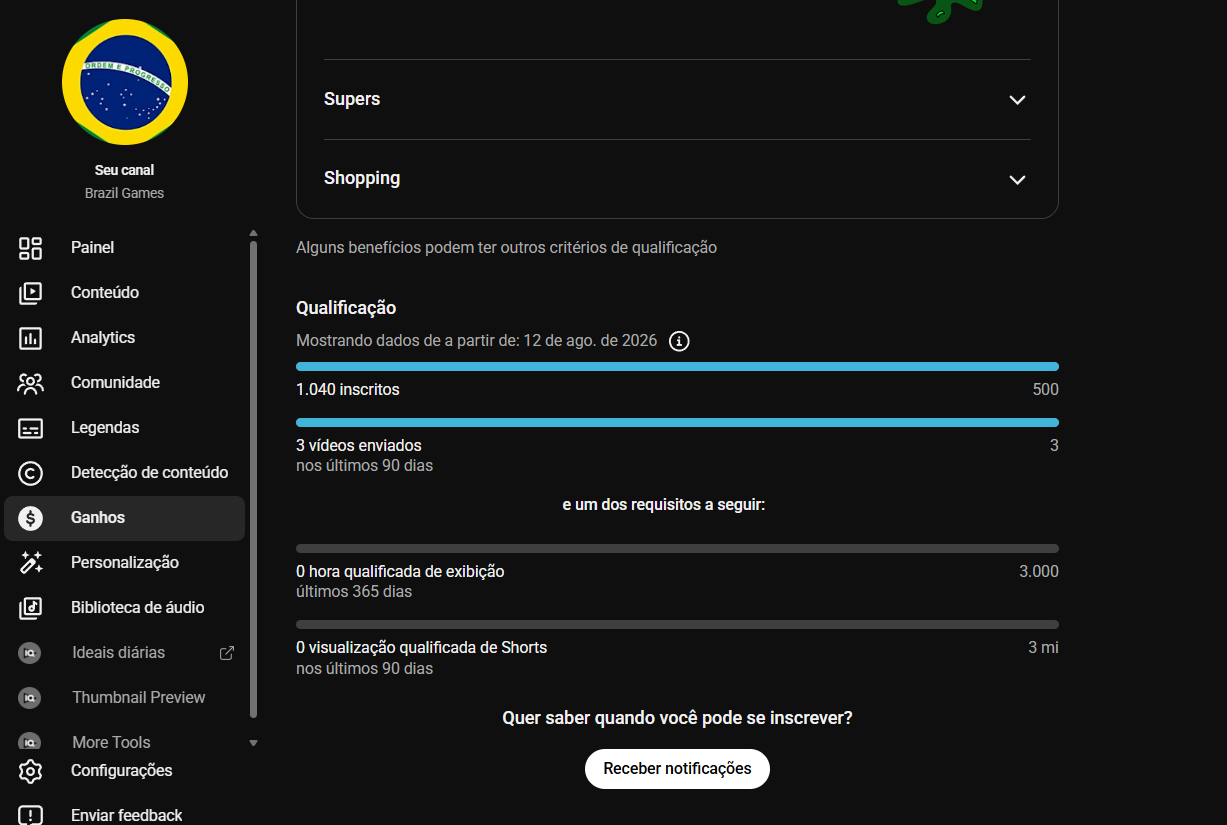Click the Qualificação heading
Viewport: 1227px width, 825px height.
tap(346, 308)
